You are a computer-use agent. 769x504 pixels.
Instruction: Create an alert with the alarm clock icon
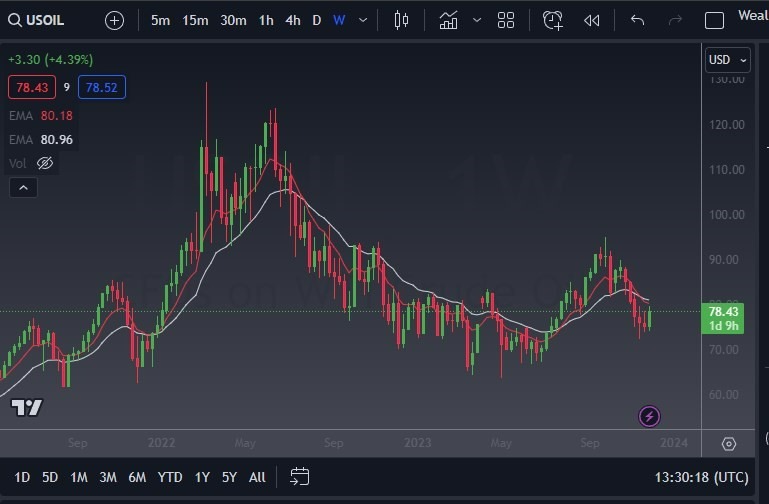[x=553, y=21]
